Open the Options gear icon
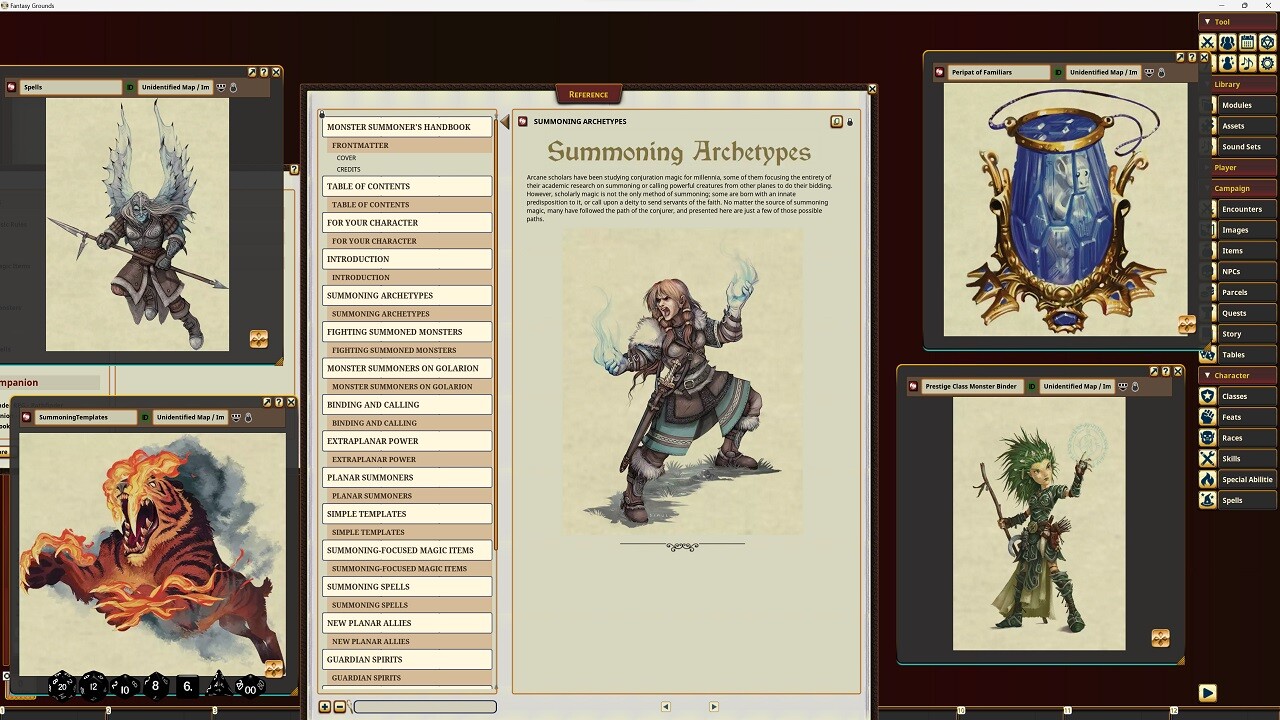1280x720 pixels. coord(1268,63)
